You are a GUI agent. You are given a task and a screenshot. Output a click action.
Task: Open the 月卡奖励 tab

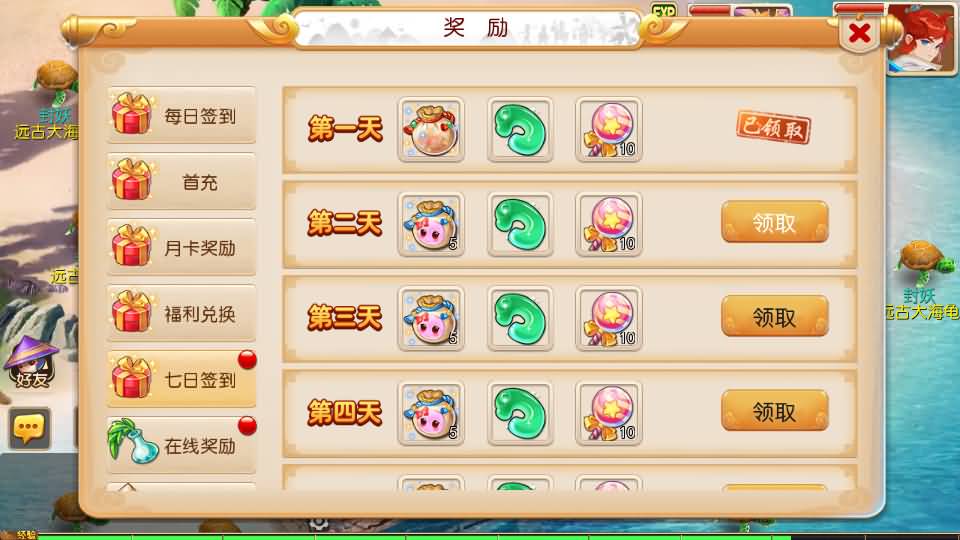(181, 247)
